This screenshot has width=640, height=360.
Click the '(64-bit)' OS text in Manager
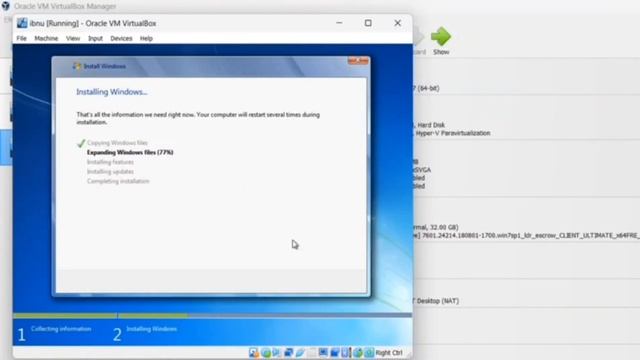pyautogui.click(x=428, y=88)
